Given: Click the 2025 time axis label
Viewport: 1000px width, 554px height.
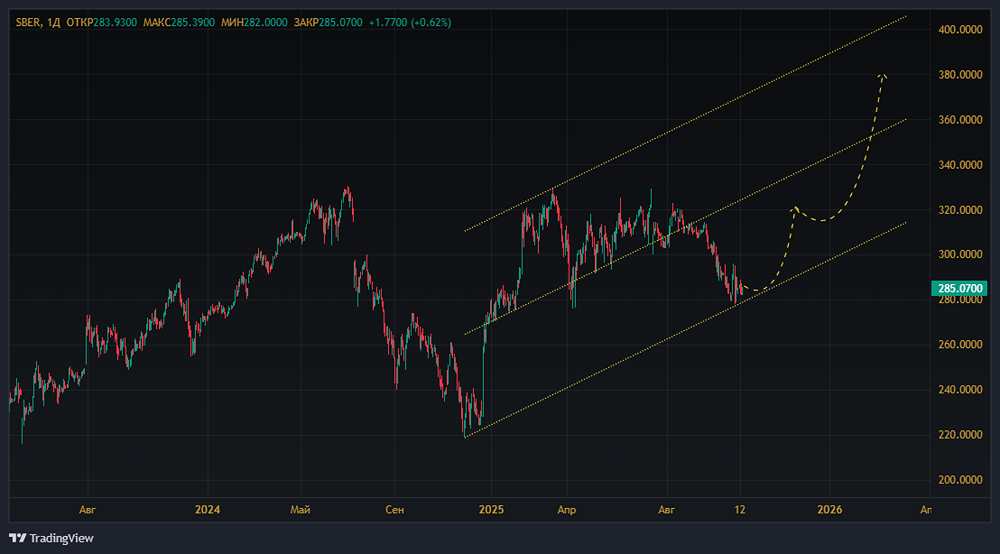Looking at the screenshot, I should tap(491, 509).
